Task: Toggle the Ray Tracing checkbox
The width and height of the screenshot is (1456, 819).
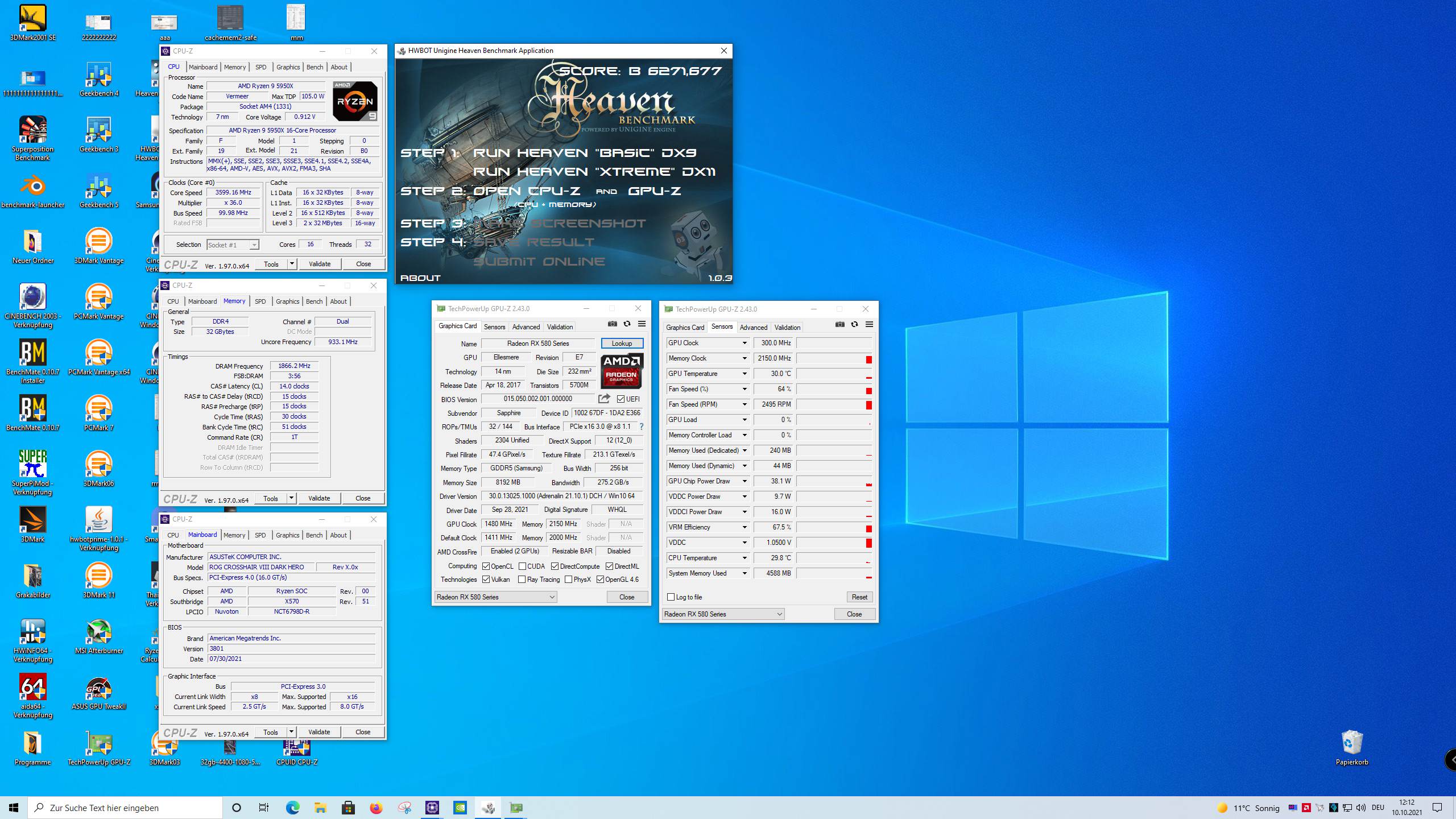Action: click(x=522, y=580)
